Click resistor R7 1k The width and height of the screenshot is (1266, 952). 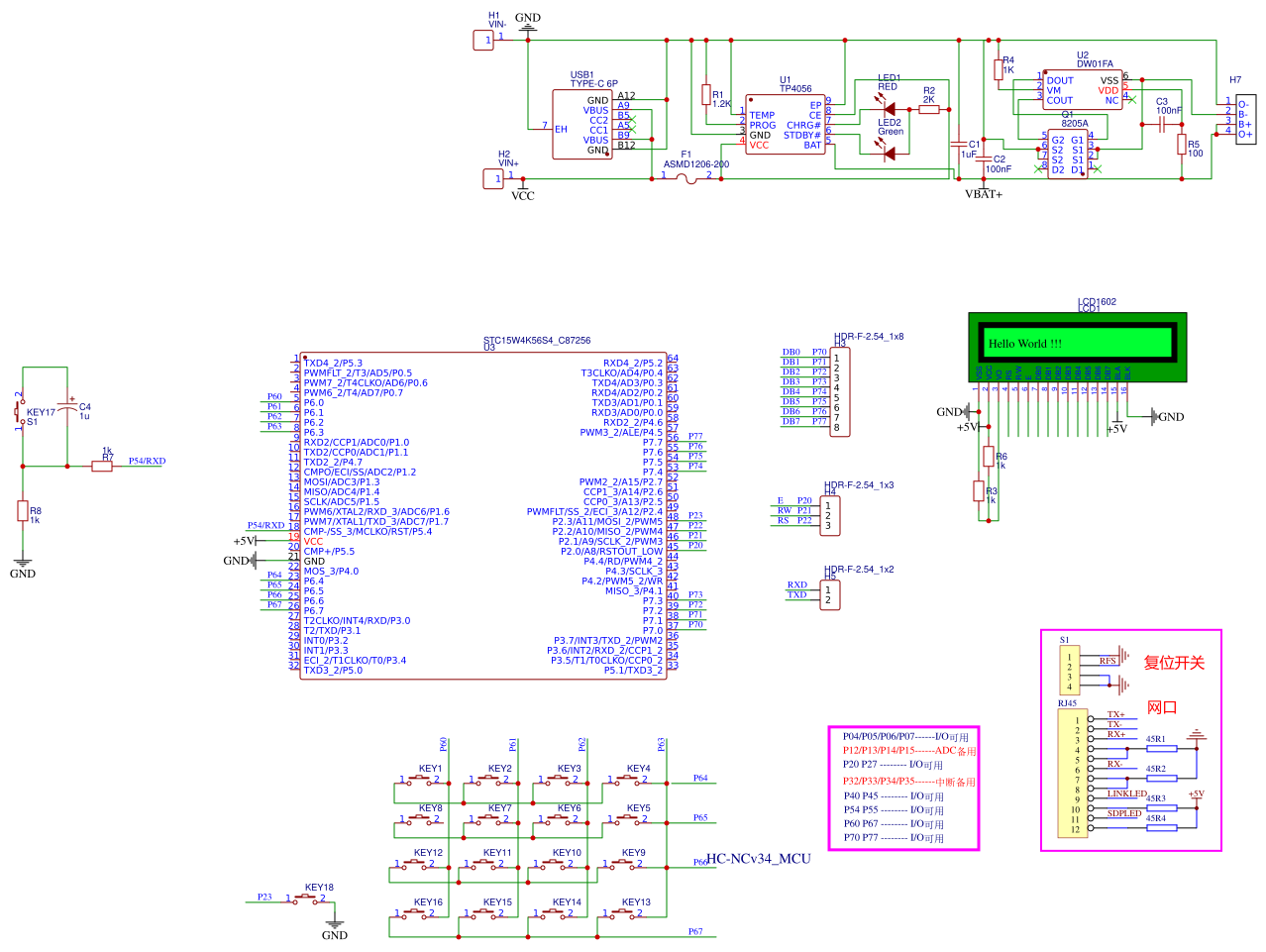tap(102, 466)
